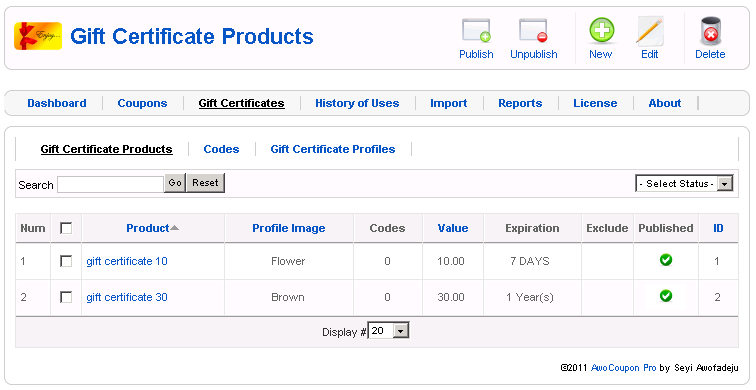Click the Product column sort arrow

coord(175,228)
